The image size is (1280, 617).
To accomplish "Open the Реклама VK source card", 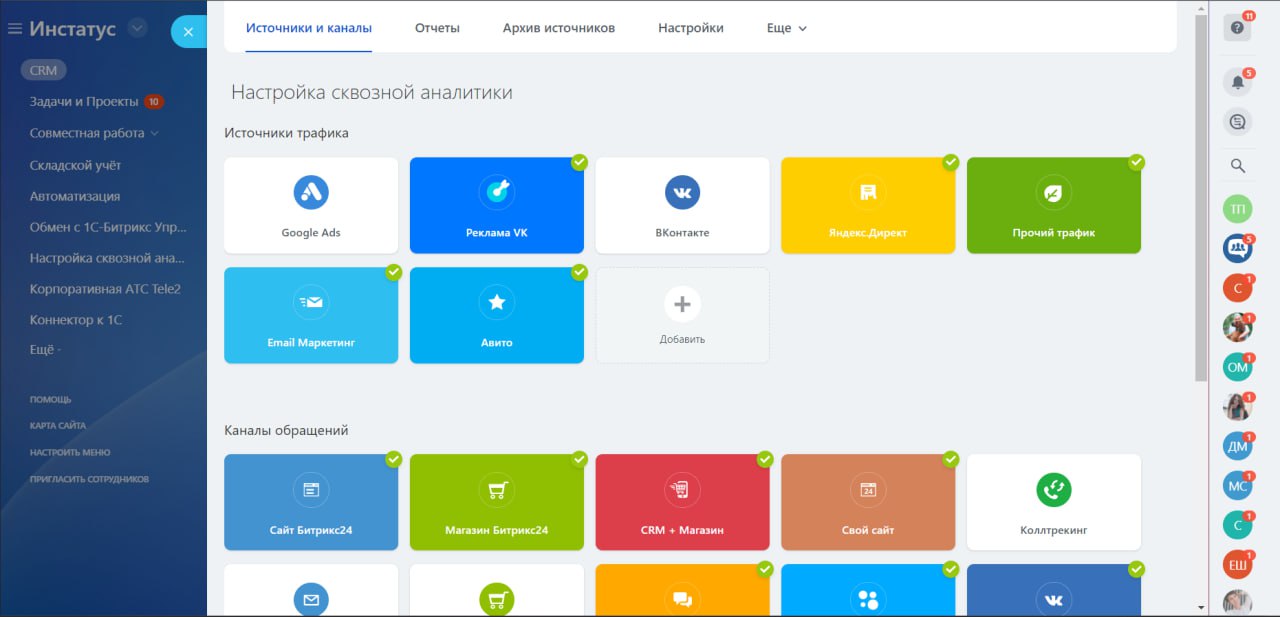I will (x=497, y=205).
